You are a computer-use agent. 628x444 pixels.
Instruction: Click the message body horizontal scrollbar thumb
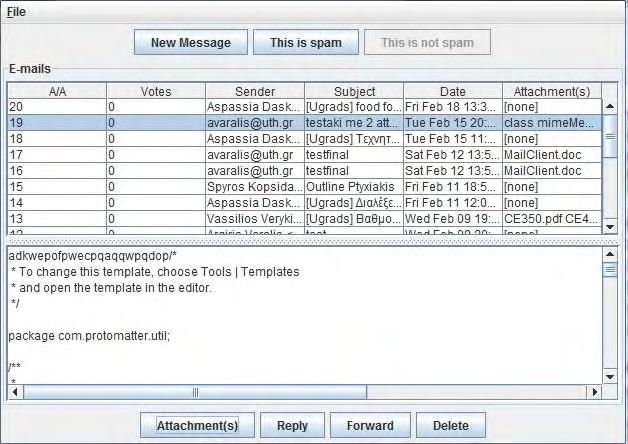click(195, 392)
